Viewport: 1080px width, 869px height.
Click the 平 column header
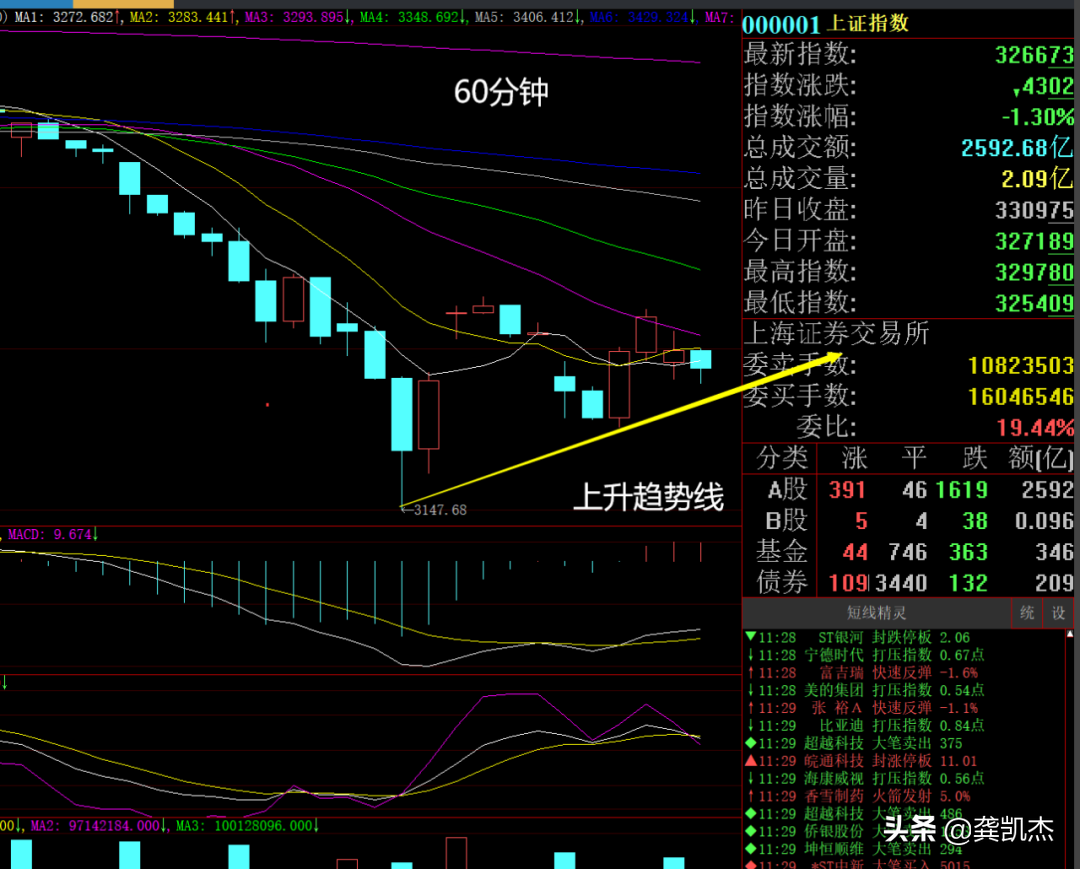[915, 458]
